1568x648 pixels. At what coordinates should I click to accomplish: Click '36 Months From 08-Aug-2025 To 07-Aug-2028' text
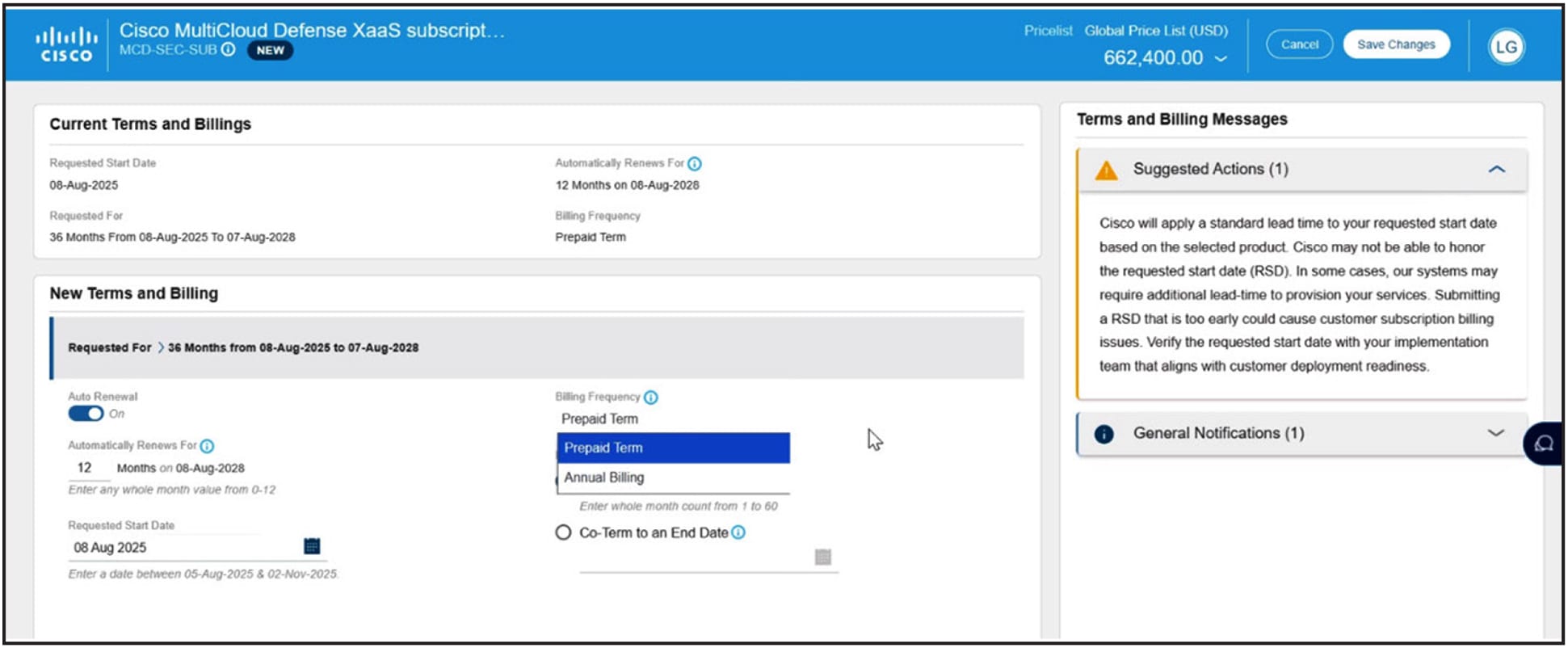pos(172,238)
